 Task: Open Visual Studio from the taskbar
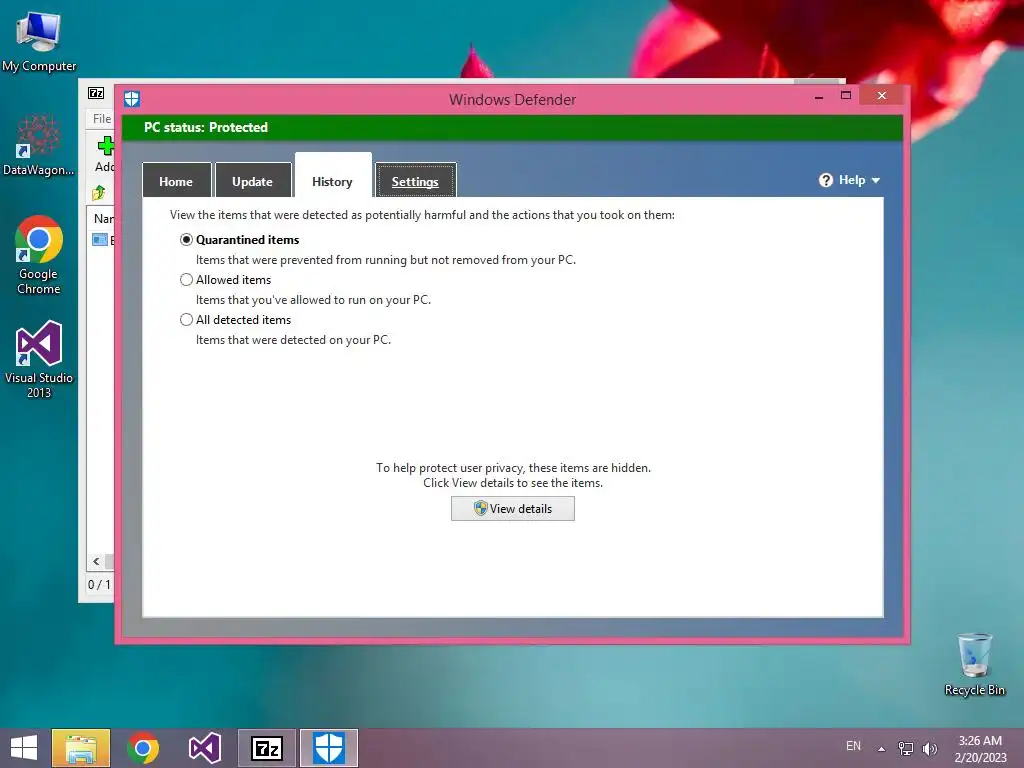[205, 748]
